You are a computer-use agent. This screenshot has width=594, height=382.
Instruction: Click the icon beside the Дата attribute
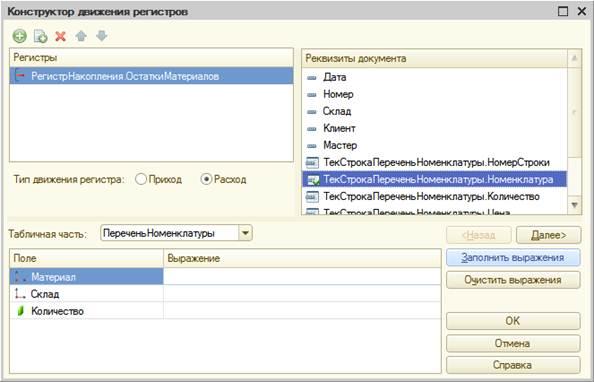312,78
